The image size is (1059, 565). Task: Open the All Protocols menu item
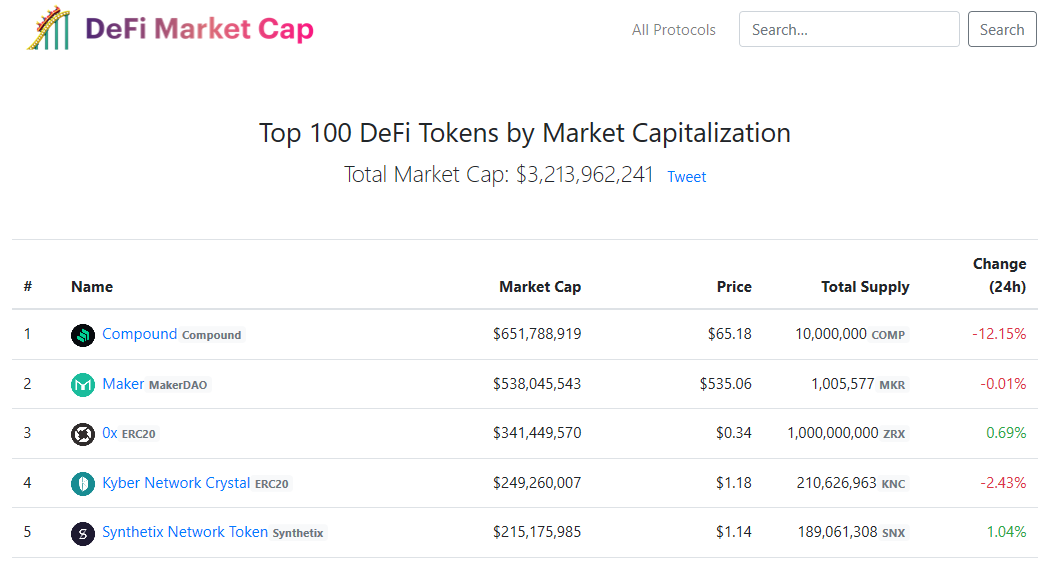pos(673,30)
